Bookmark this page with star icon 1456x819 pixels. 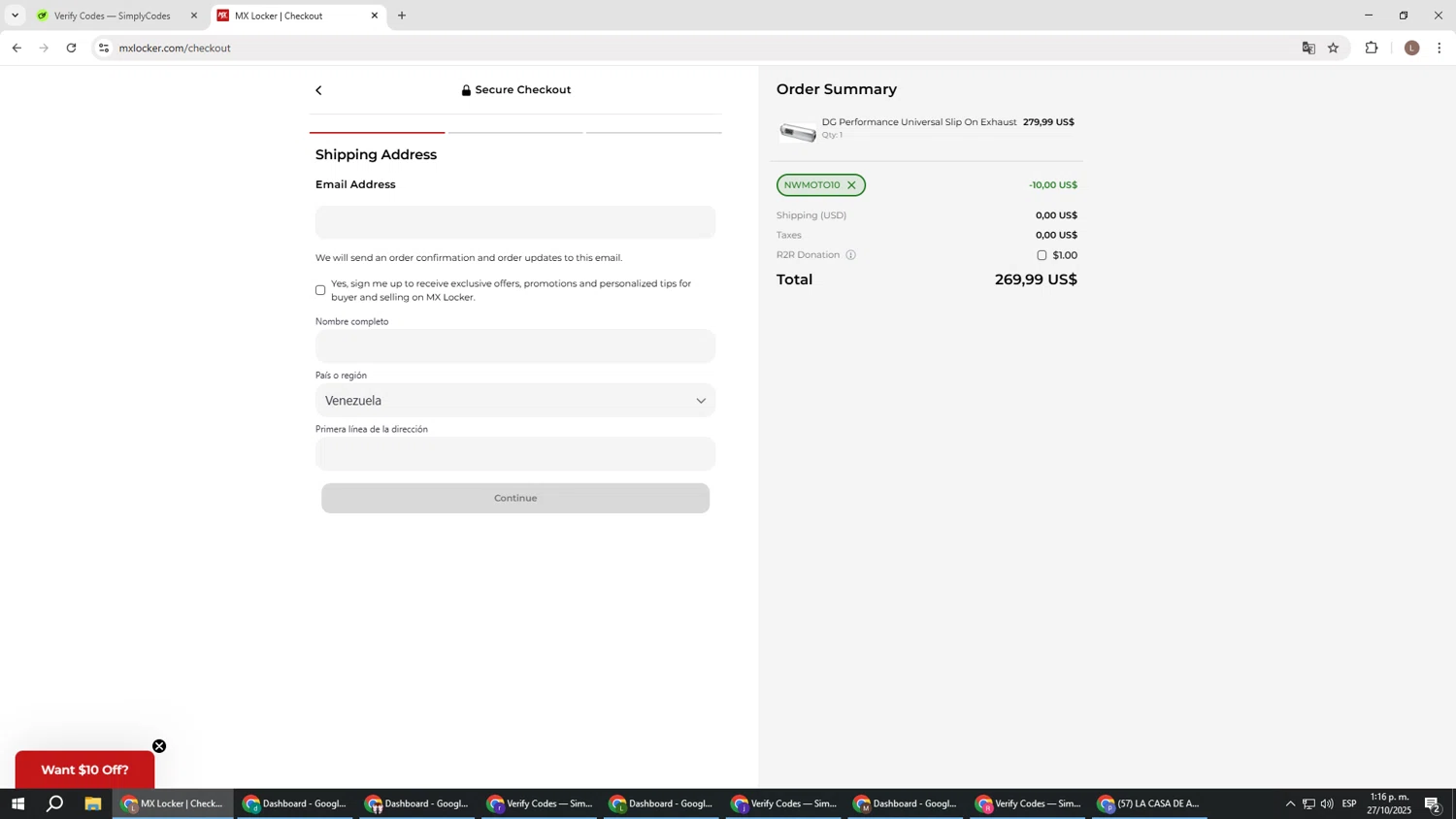click(1334, 48)
